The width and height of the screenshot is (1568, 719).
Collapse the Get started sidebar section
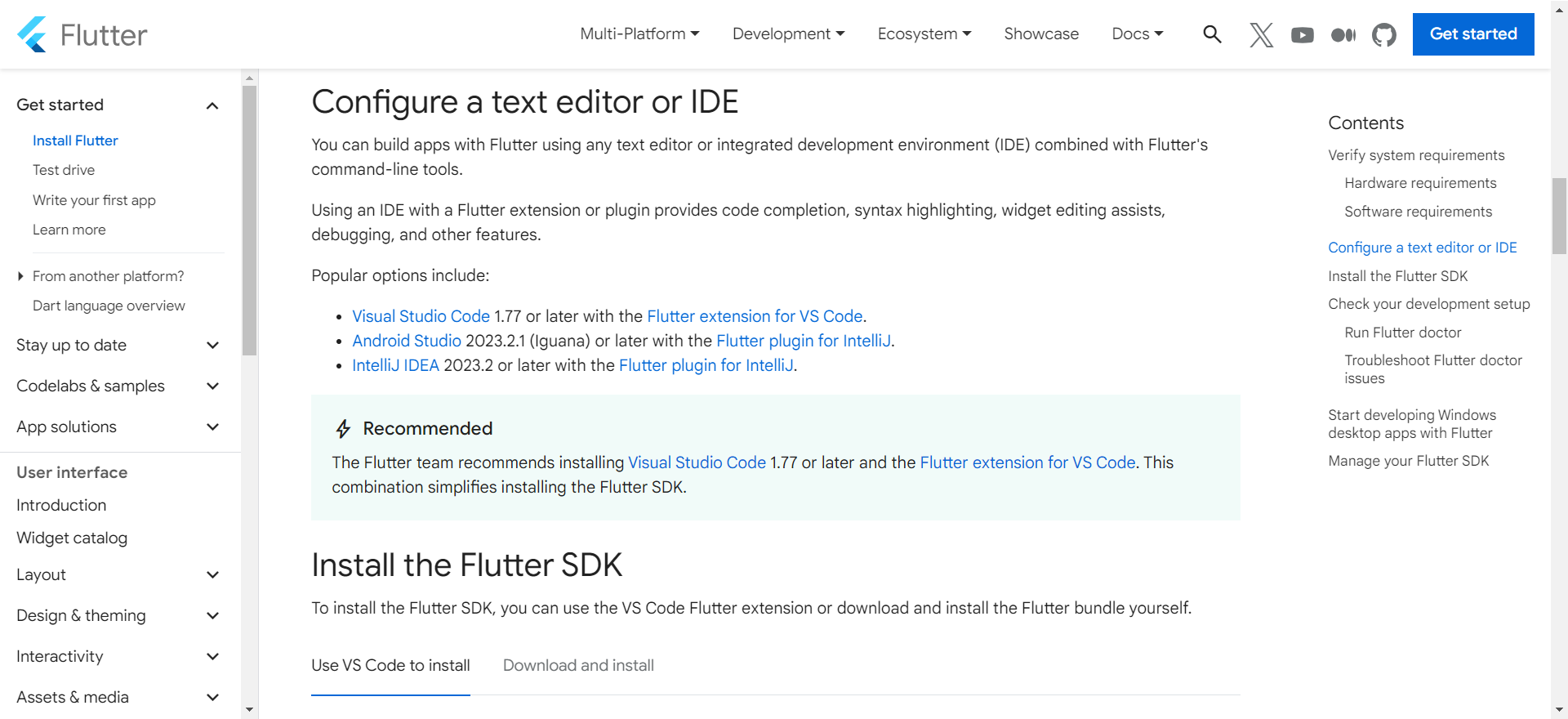point(212,105)
